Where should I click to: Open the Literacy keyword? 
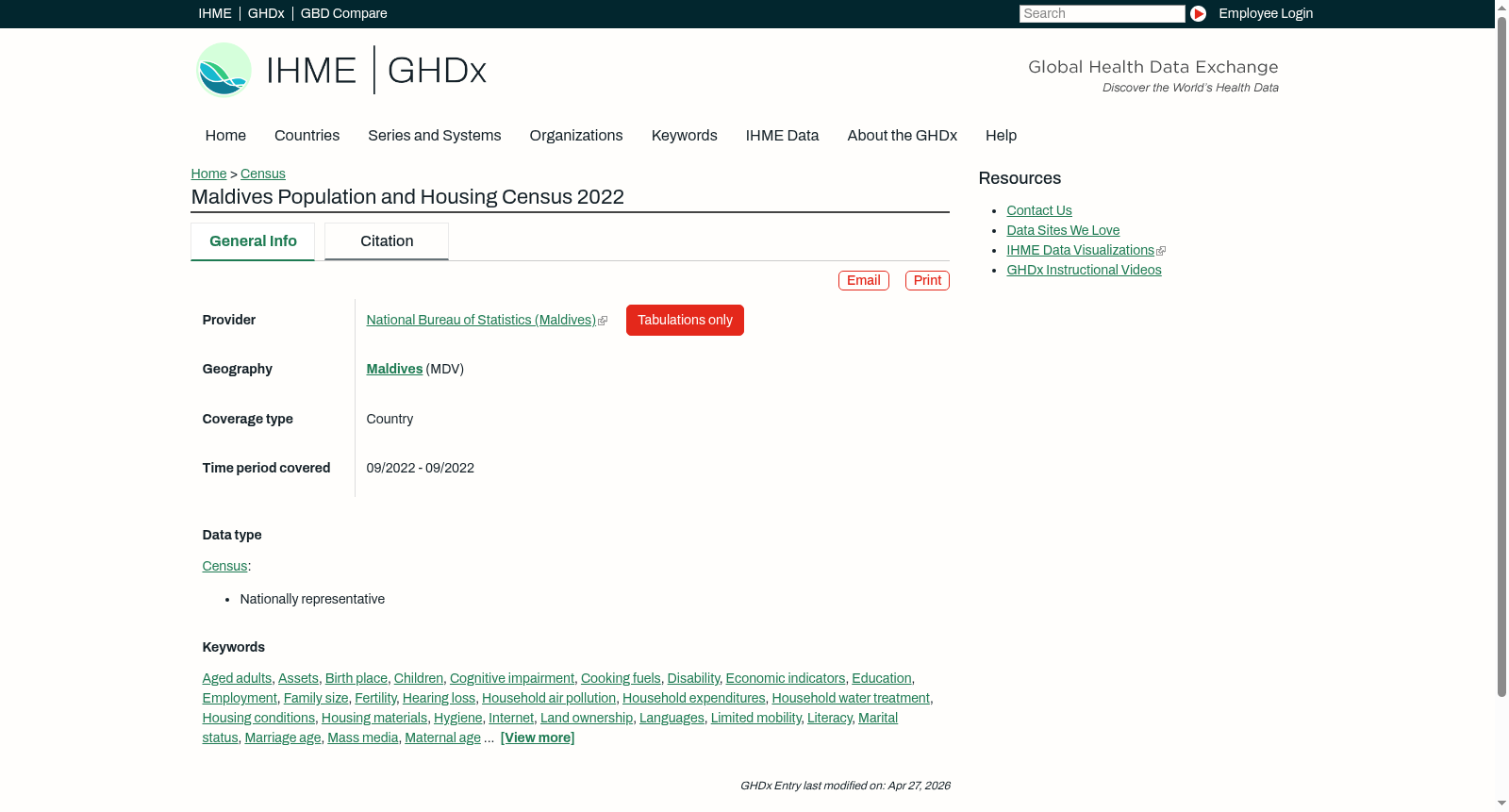830,719
